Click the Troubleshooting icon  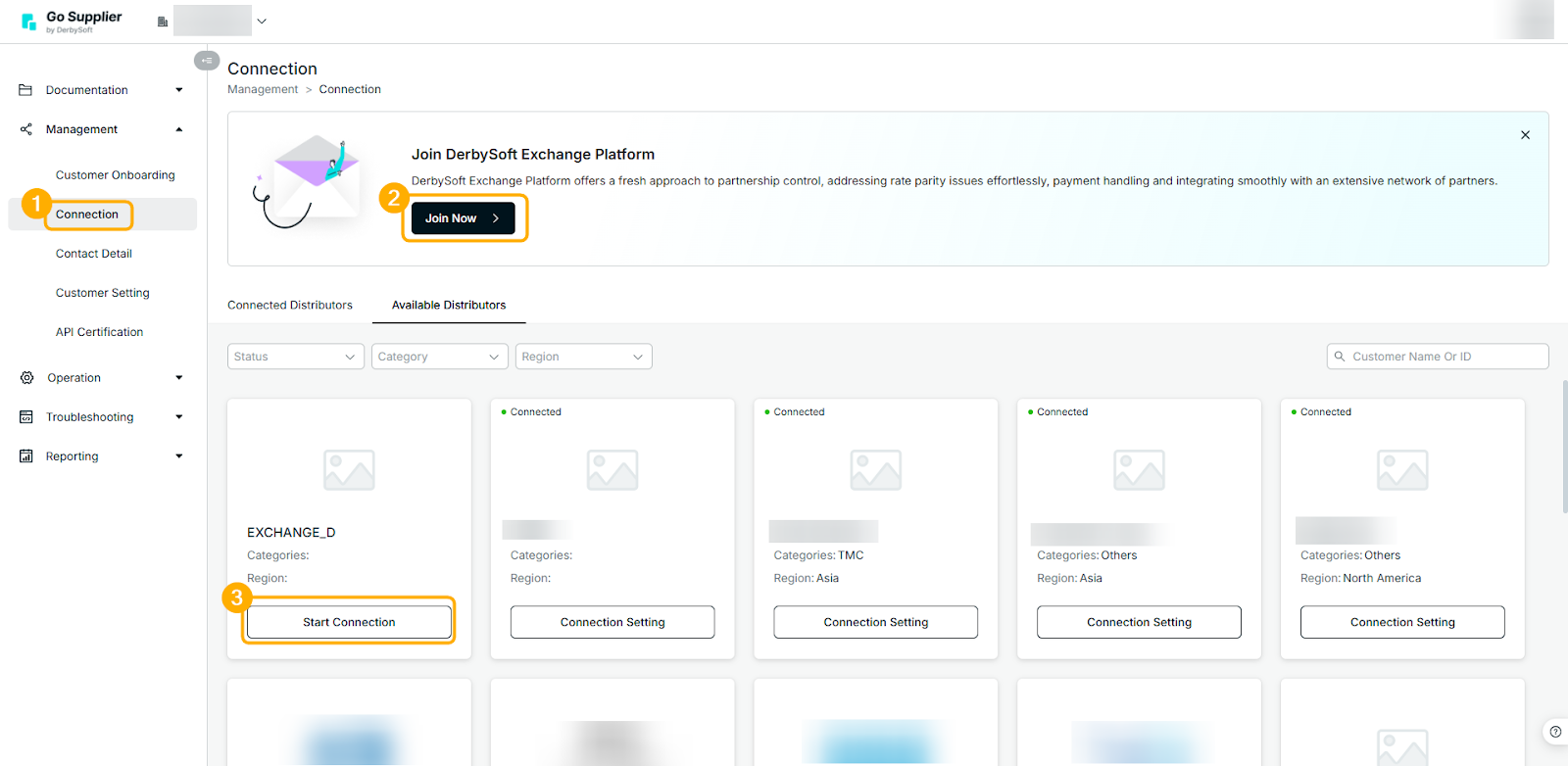point(26,417)
